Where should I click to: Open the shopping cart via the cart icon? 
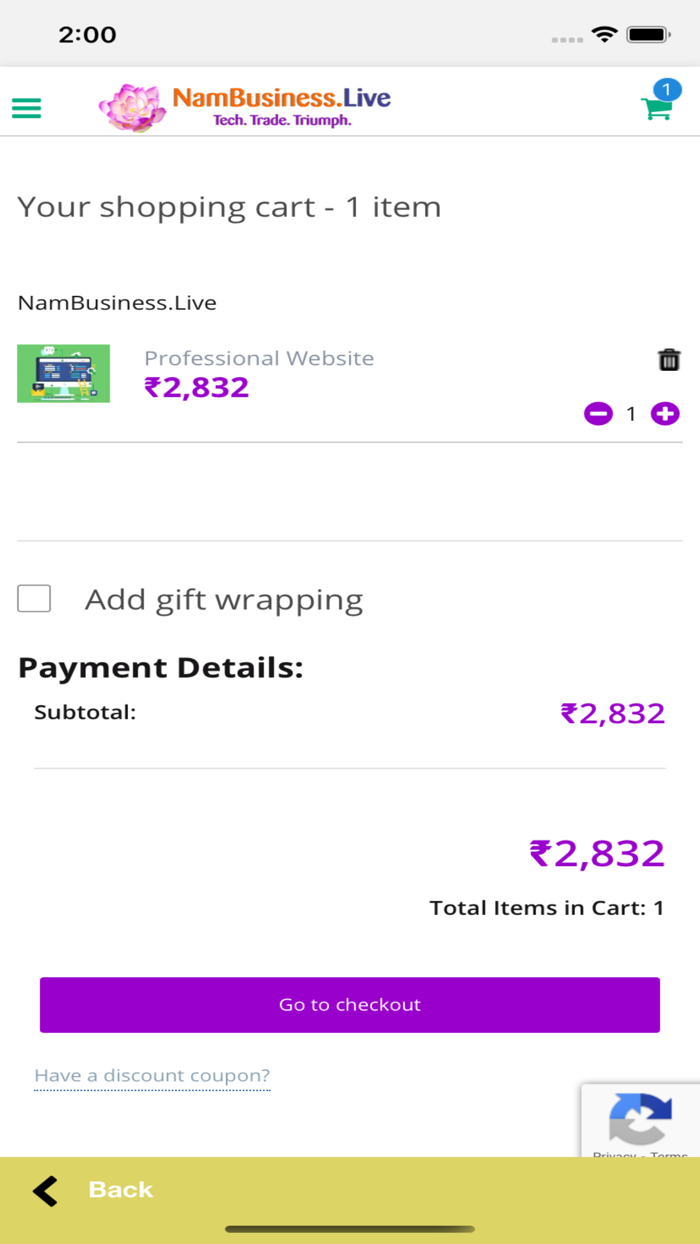tap(657, 107)
